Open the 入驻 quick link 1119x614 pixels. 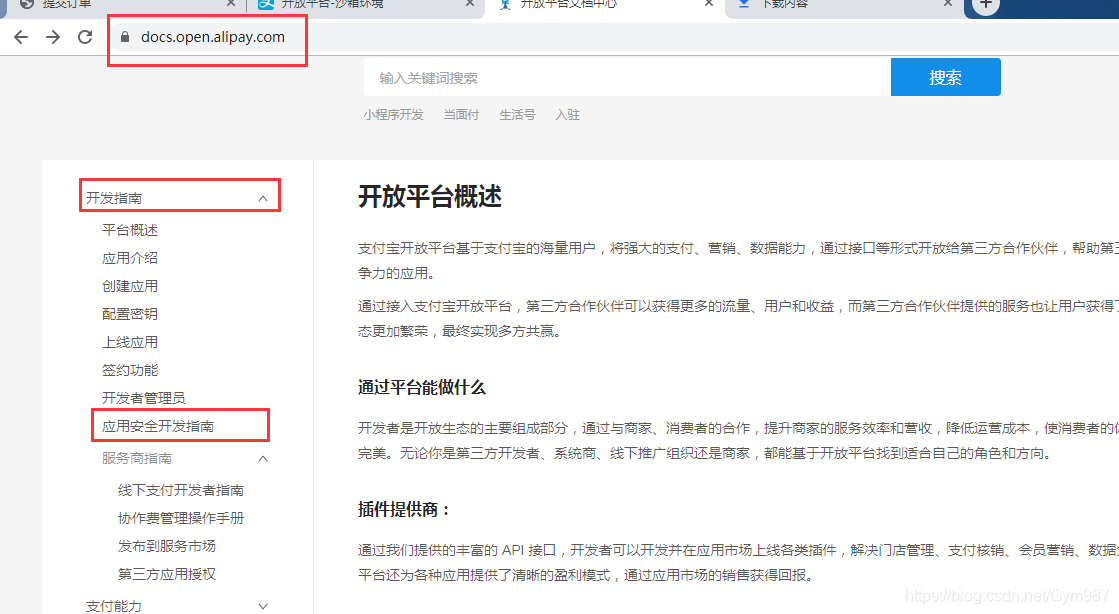[x=567, y=115]
